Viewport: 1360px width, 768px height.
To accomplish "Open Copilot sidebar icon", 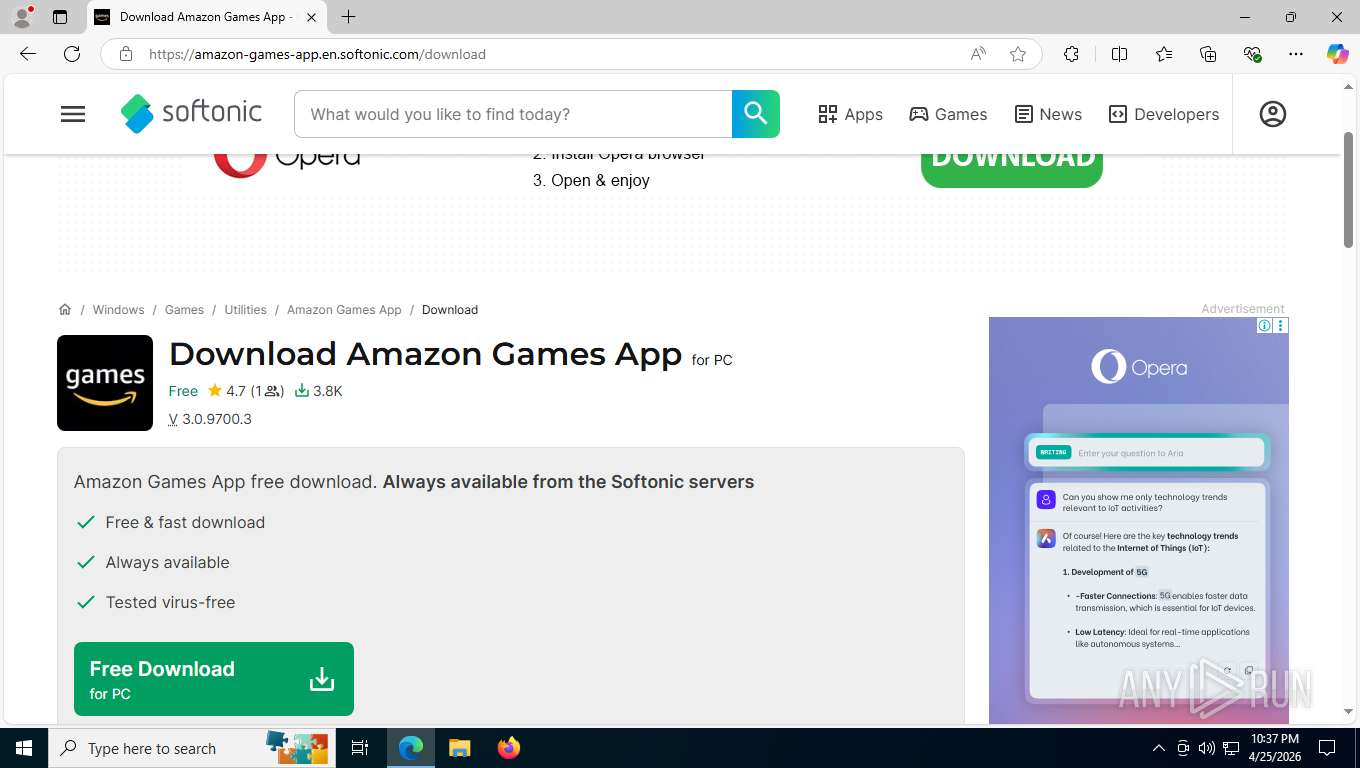I will click(x=1337, y=54).
